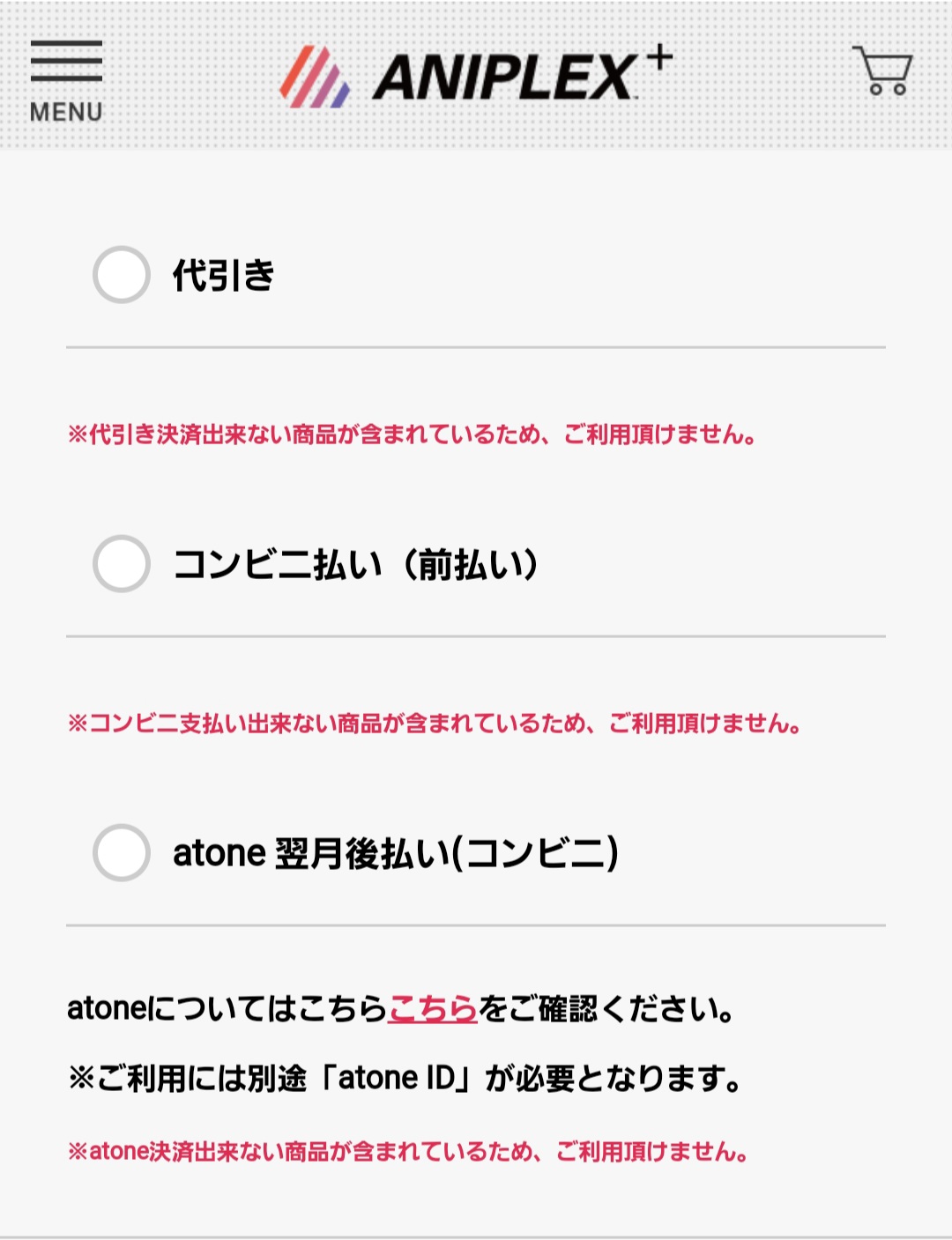Select the 代引き radio button
The image size is (952, 1240).
(x=122, y=275)
